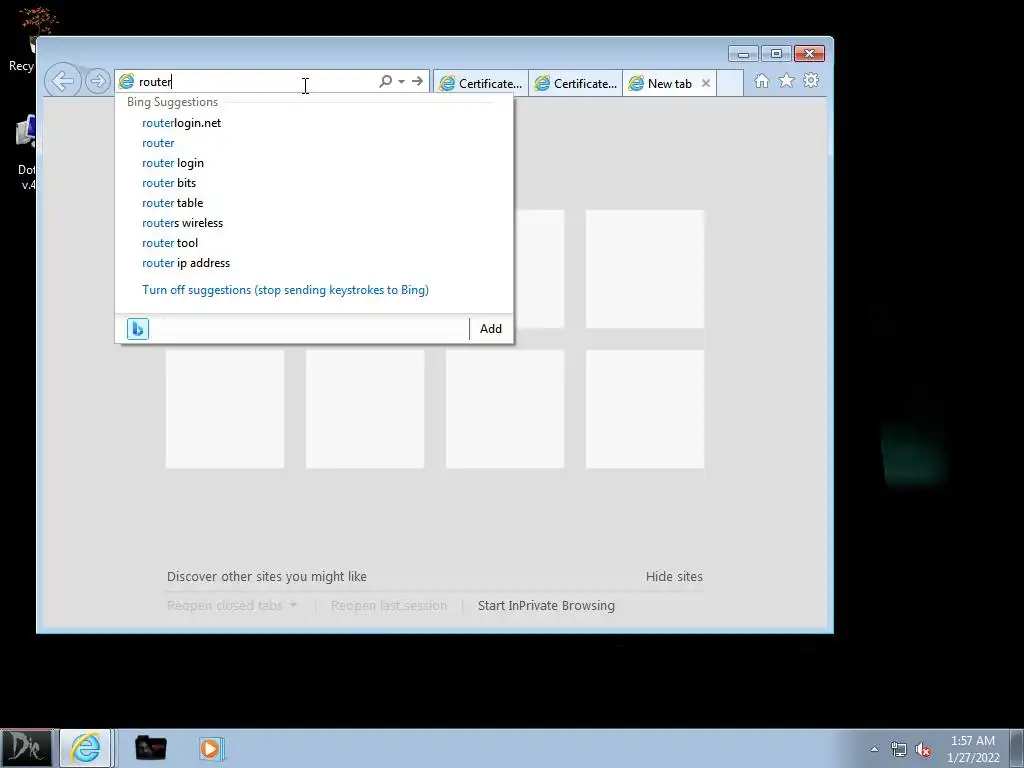The height and width of the screenshot is (768, 1024).
Task: Show hidden system tray icons arrow
Action: (x=874, y=749)
